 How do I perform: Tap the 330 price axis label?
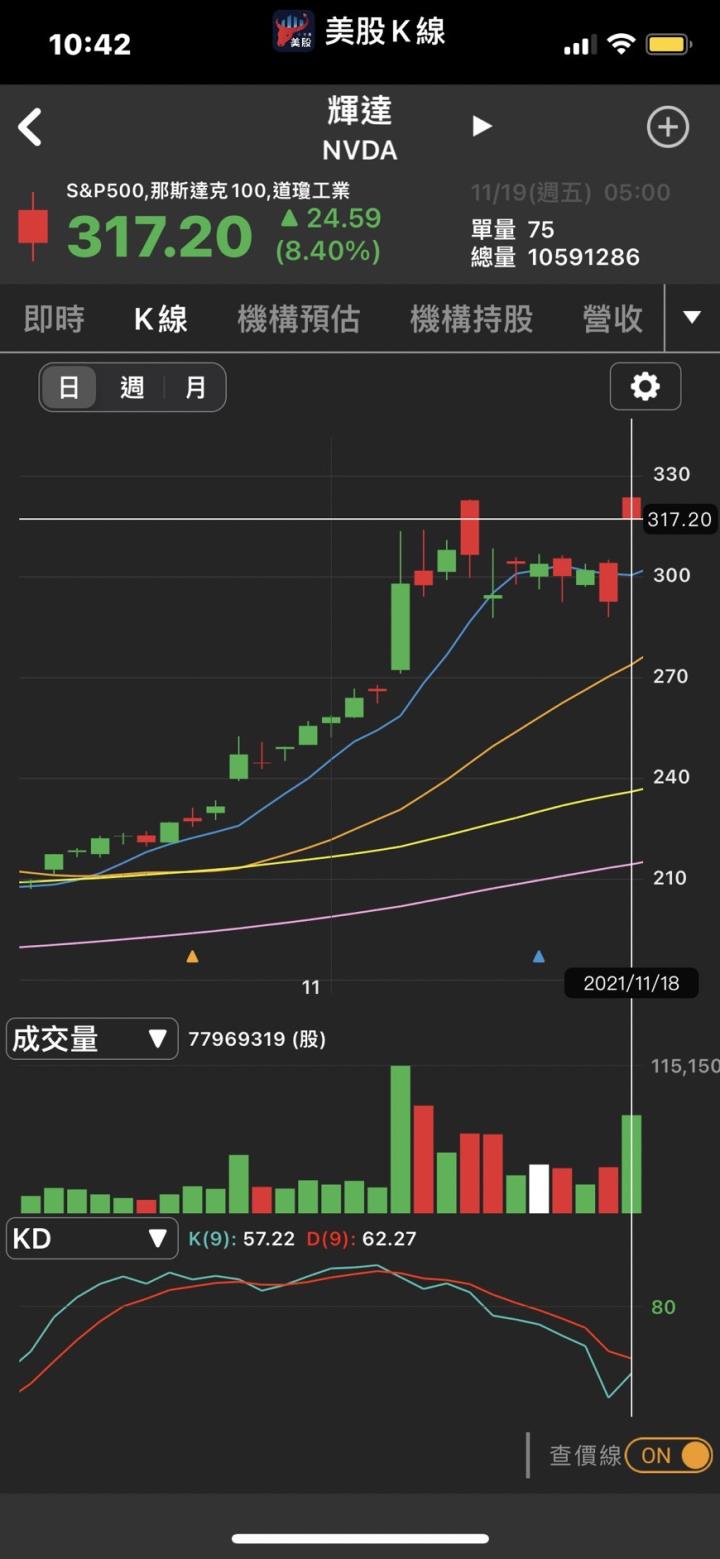[671, 474]
